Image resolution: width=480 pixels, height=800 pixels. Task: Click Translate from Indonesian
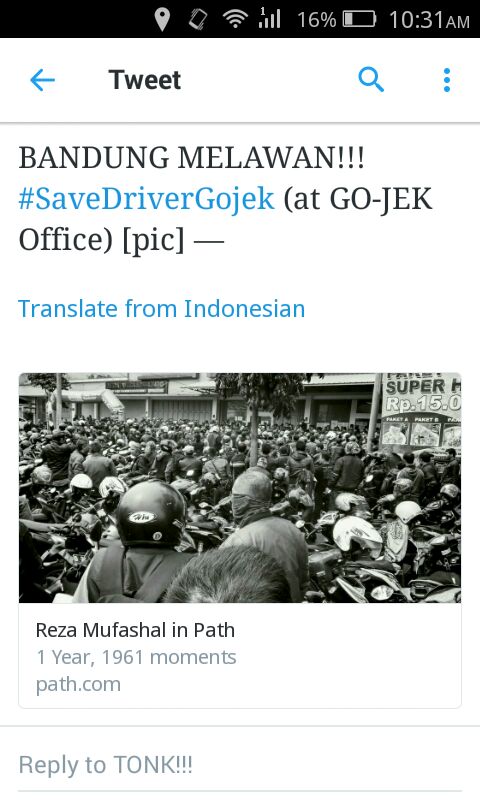pyautogui.click(x=162, y=309)
